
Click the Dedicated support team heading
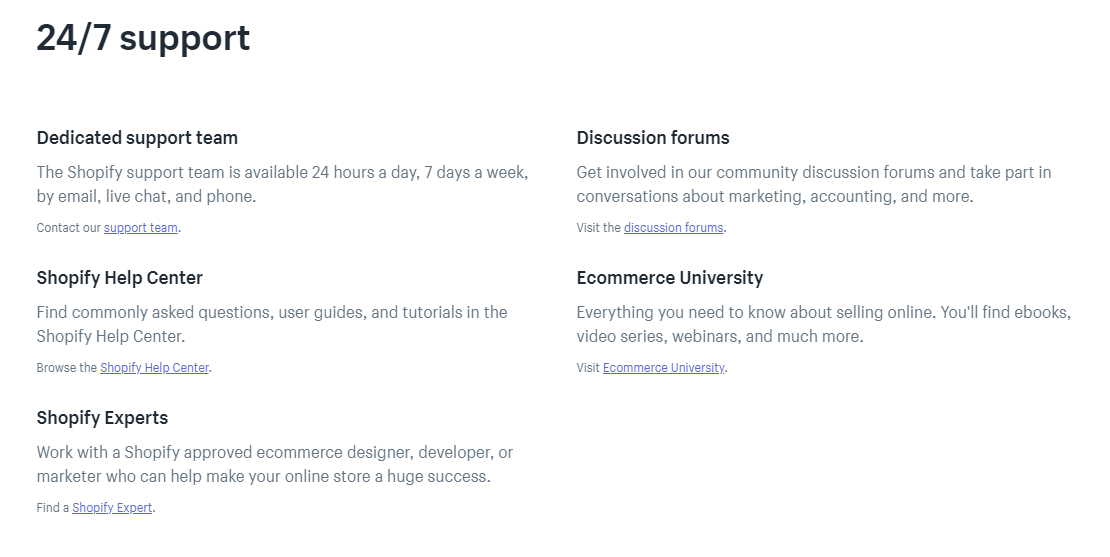[x=137, y=138]
